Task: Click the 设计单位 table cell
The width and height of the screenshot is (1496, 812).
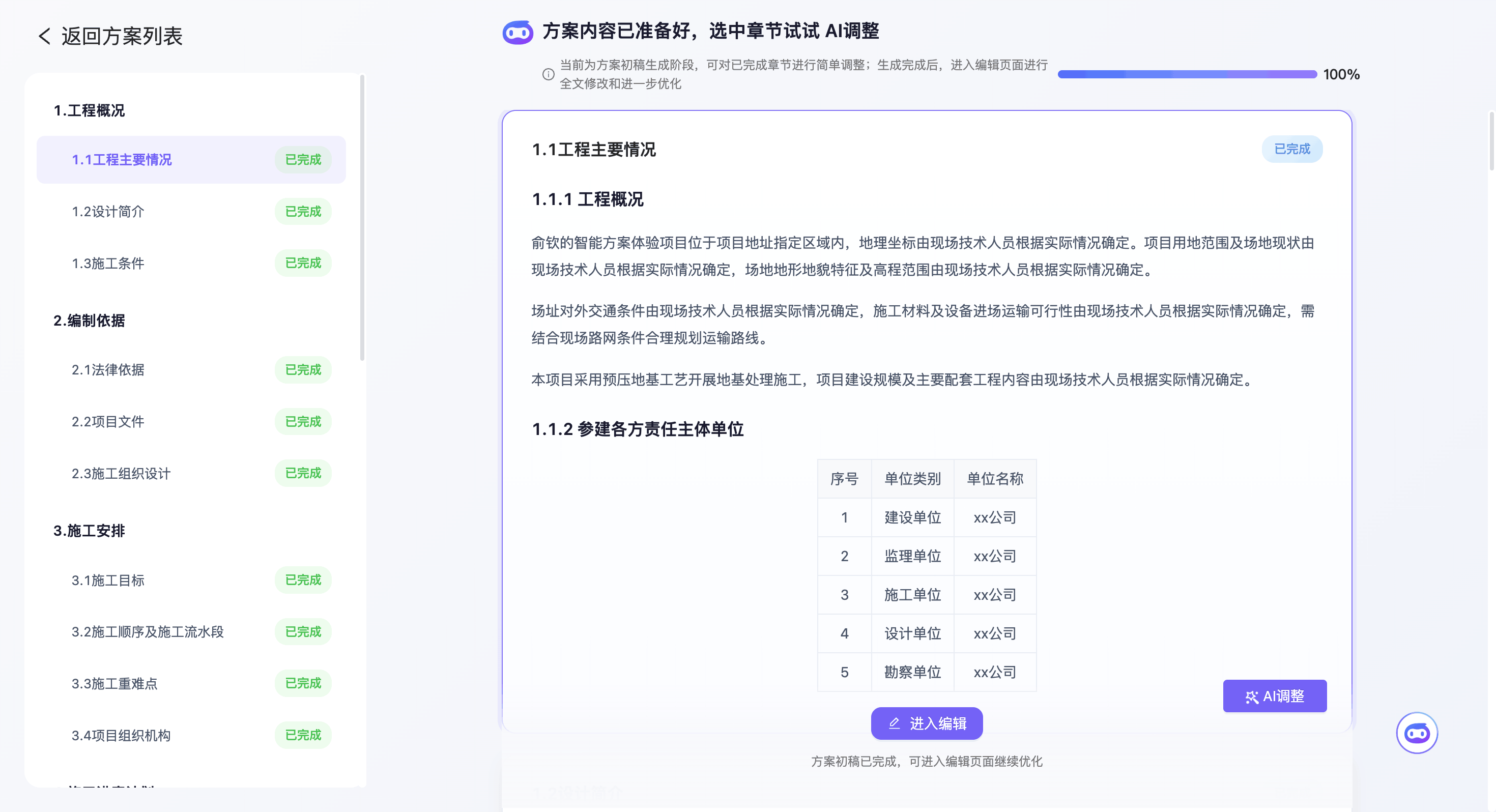Action: [x=912, y=634]
